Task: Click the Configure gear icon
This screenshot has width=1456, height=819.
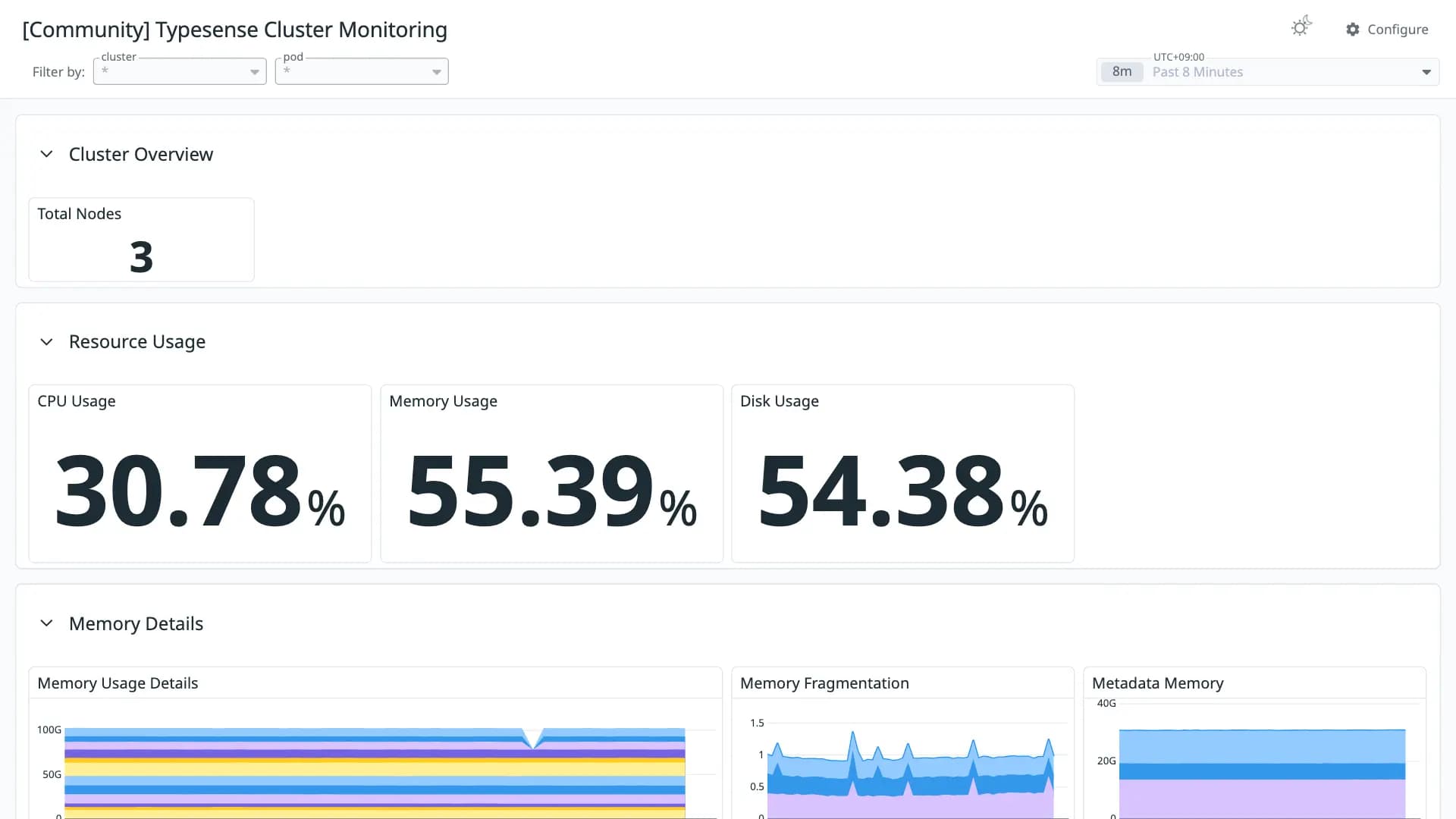Action: [x=1353, y=30]
